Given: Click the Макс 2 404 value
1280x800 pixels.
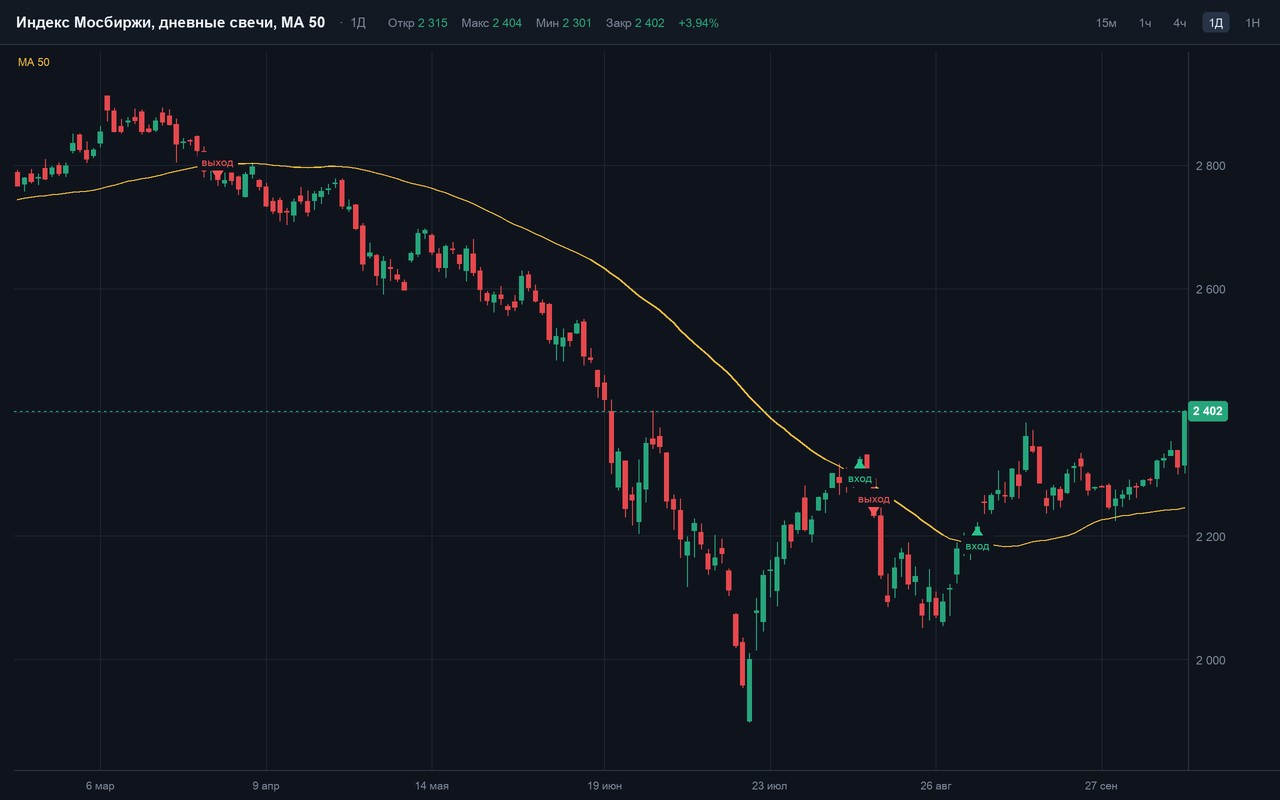Looking at the screenshot, I should point(491,23).
